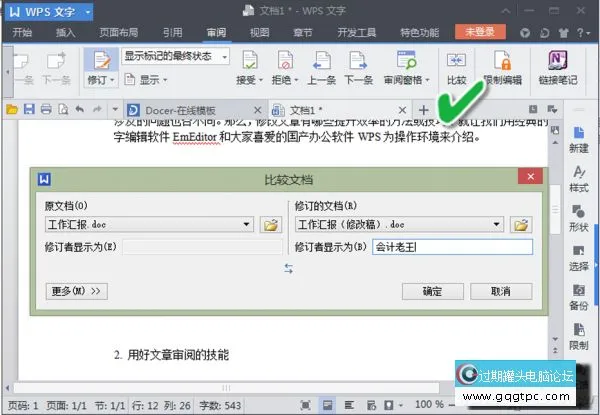Click the 比较 compare documents icon
Screen dimensions: 600x415
tap(456, 60)
